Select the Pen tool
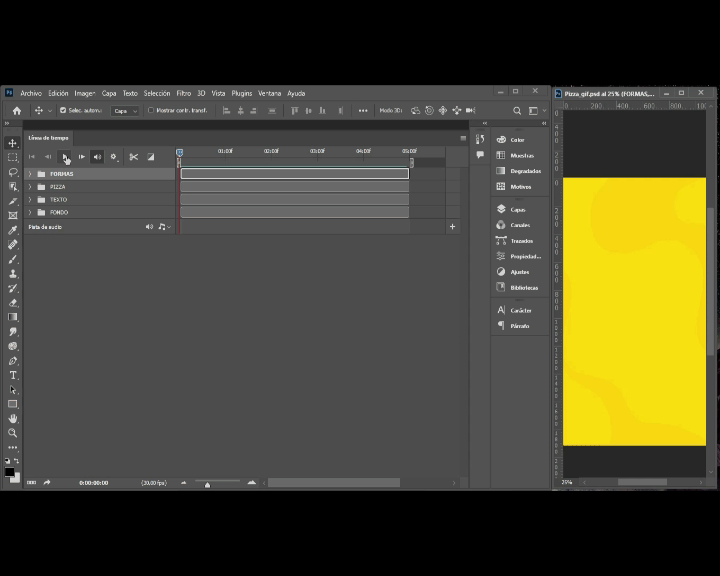The image size is (720, 576). tap(12, 361)
